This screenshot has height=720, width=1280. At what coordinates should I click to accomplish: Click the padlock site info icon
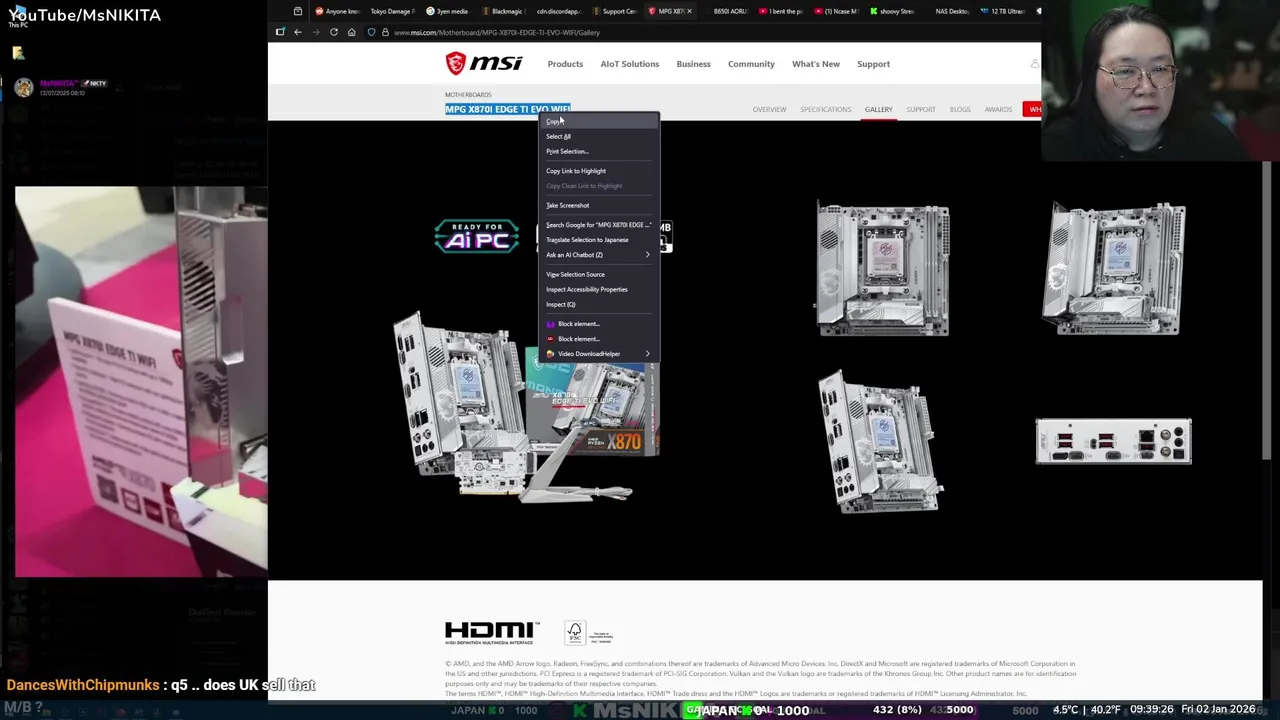385,32
